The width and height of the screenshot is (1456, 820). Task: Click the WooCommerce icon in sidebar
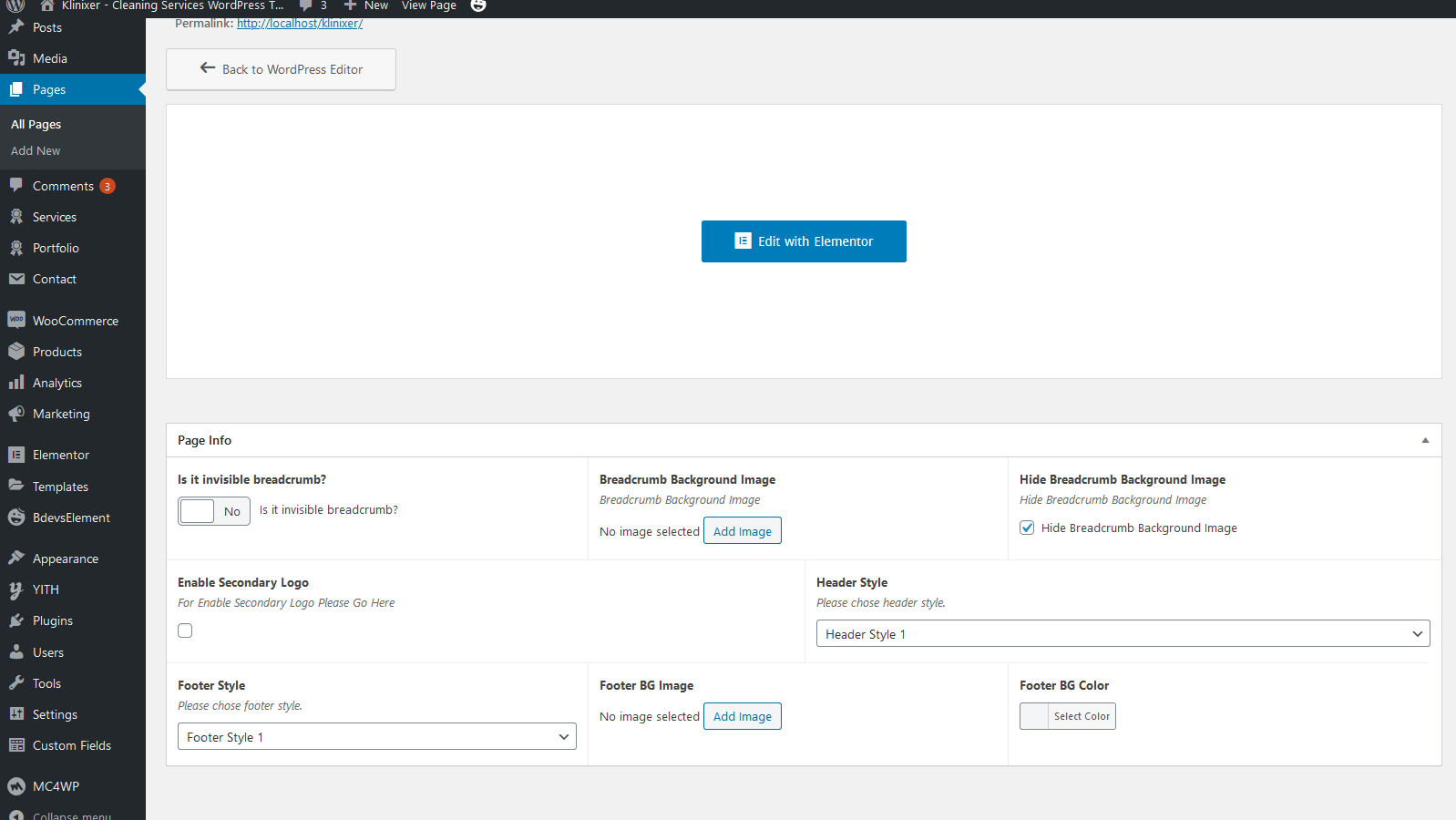pyautogui.click(x=16, y=320)
